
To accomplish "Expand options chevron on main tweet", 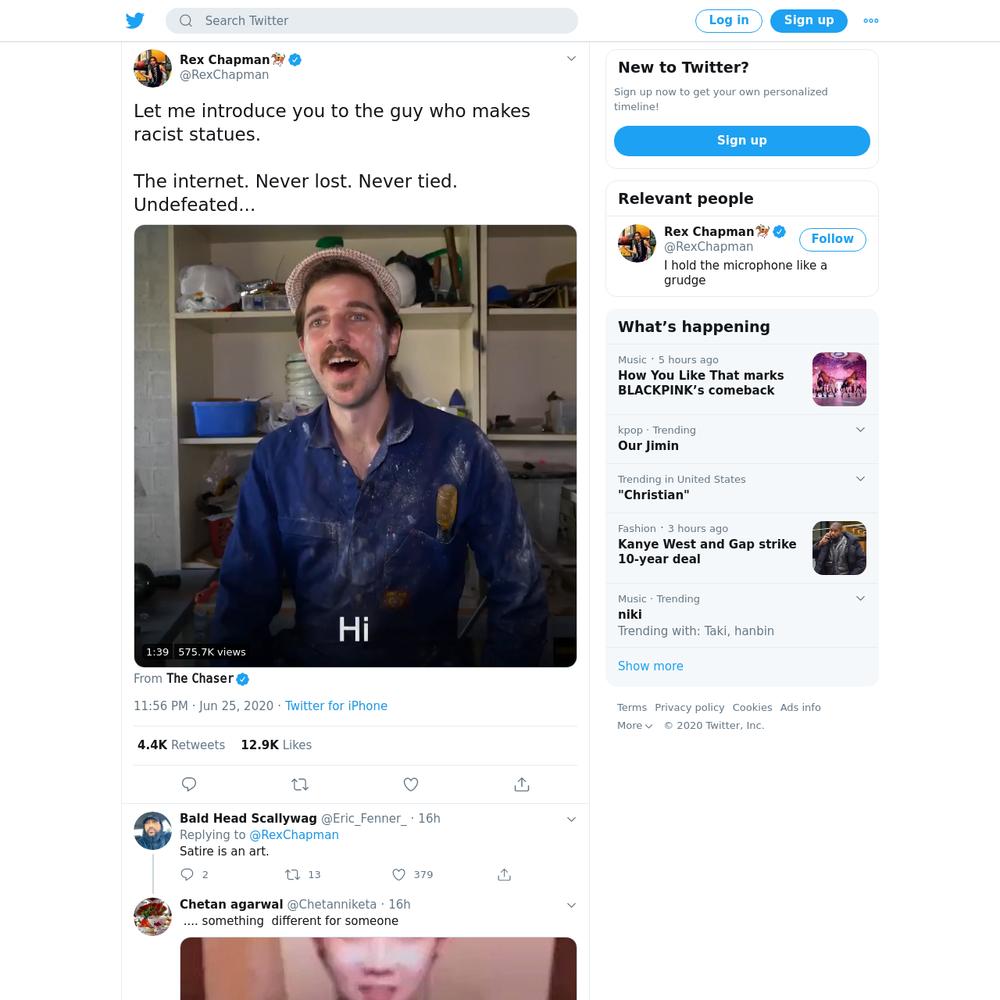I will click(x=571, y=59).
